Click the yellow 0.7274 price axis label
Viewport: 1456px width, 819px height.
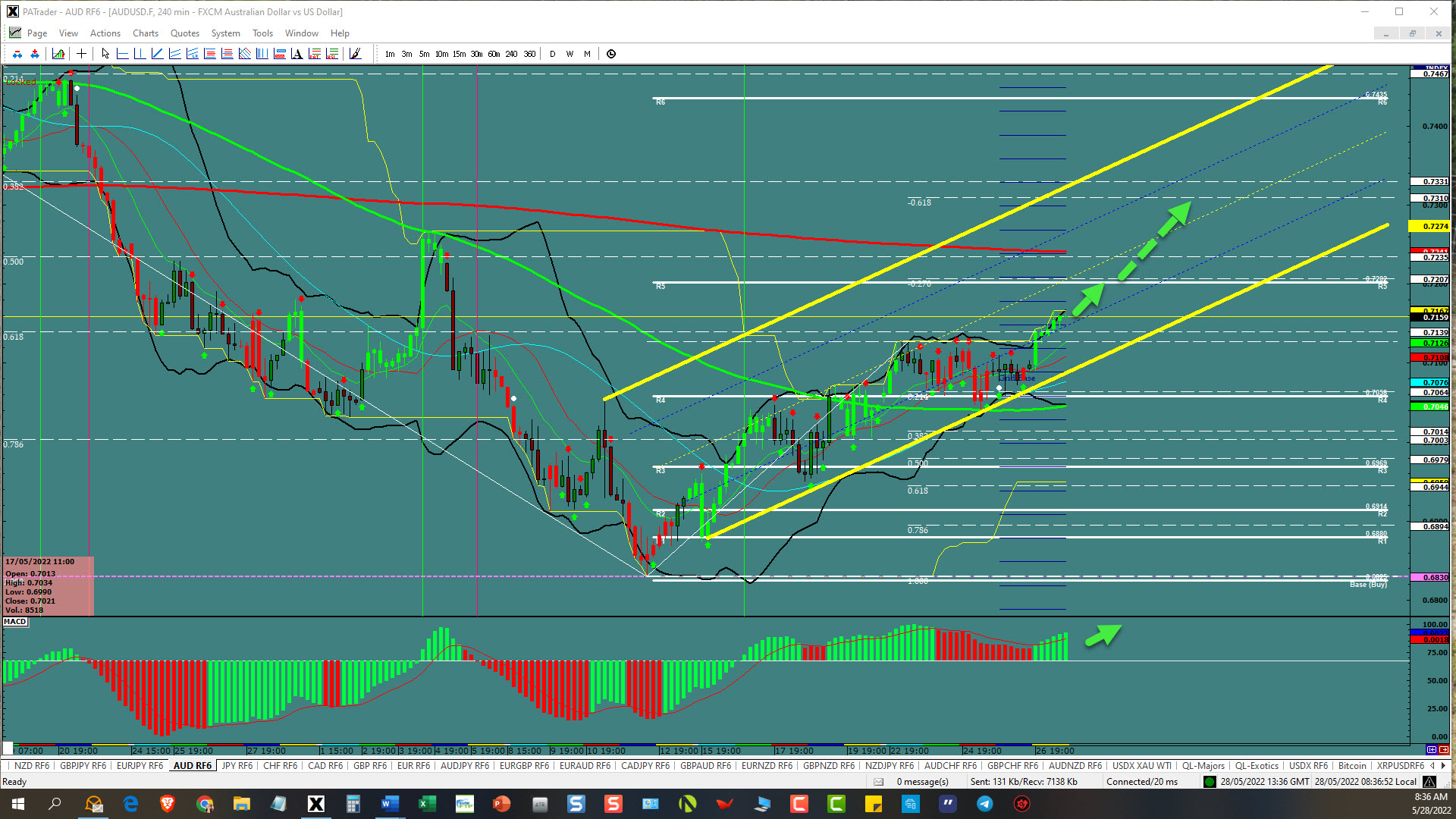1429,226
